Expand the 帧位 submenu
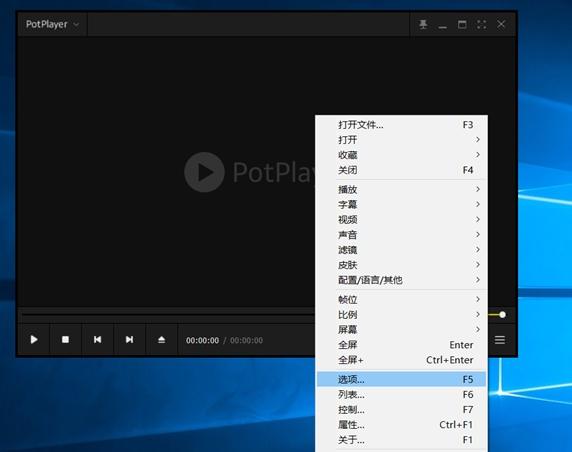The image size is (572, 452). (x=401, y=300)
